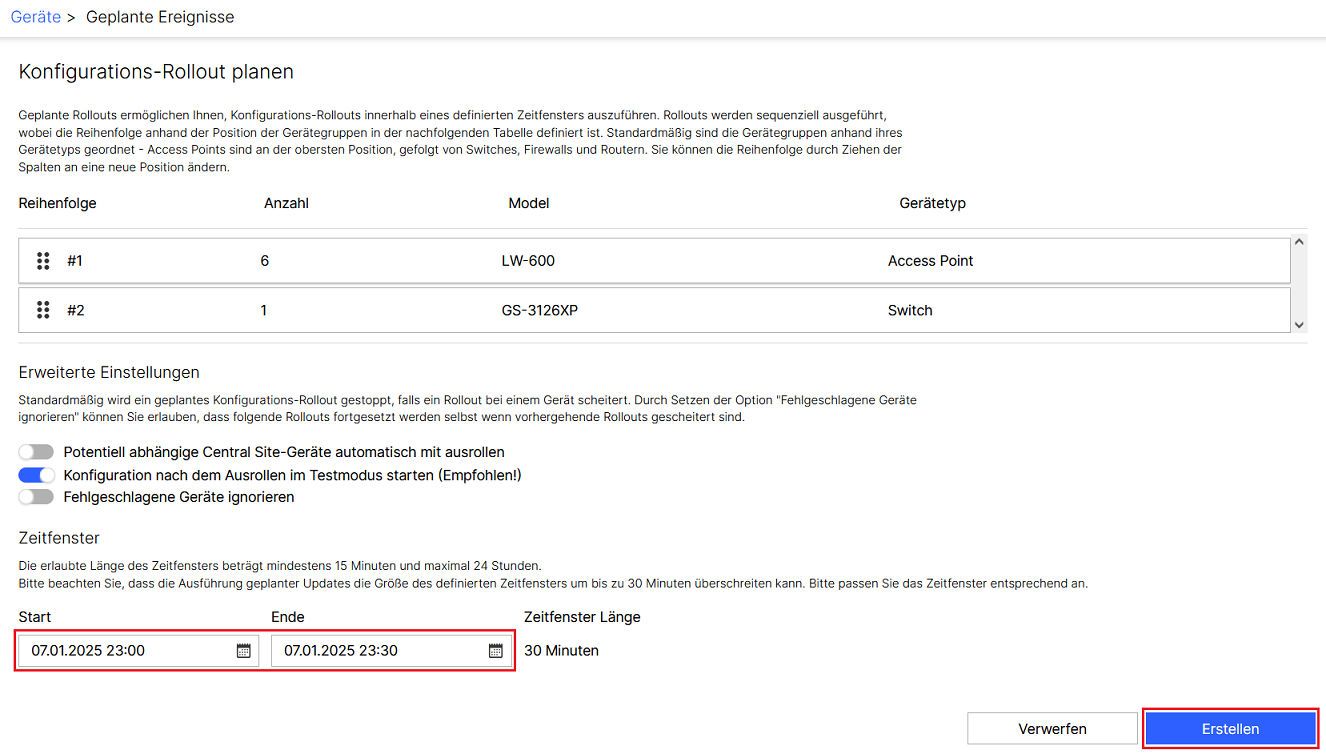Turn on Fehlgeschlagene Geräte ignorieren
This screenshot has height=754, width=1326.
pyautogui.click(x=36, y=497)
